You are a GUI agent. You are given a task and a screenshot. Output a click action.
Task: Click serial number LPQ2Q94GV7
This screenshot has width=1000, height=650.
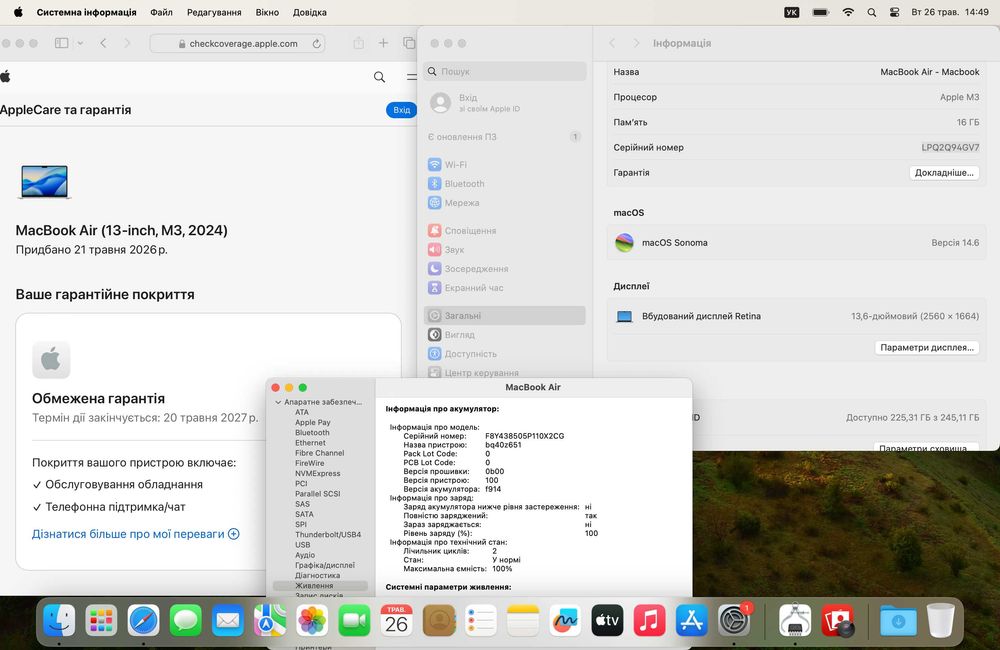click(950, 147)
